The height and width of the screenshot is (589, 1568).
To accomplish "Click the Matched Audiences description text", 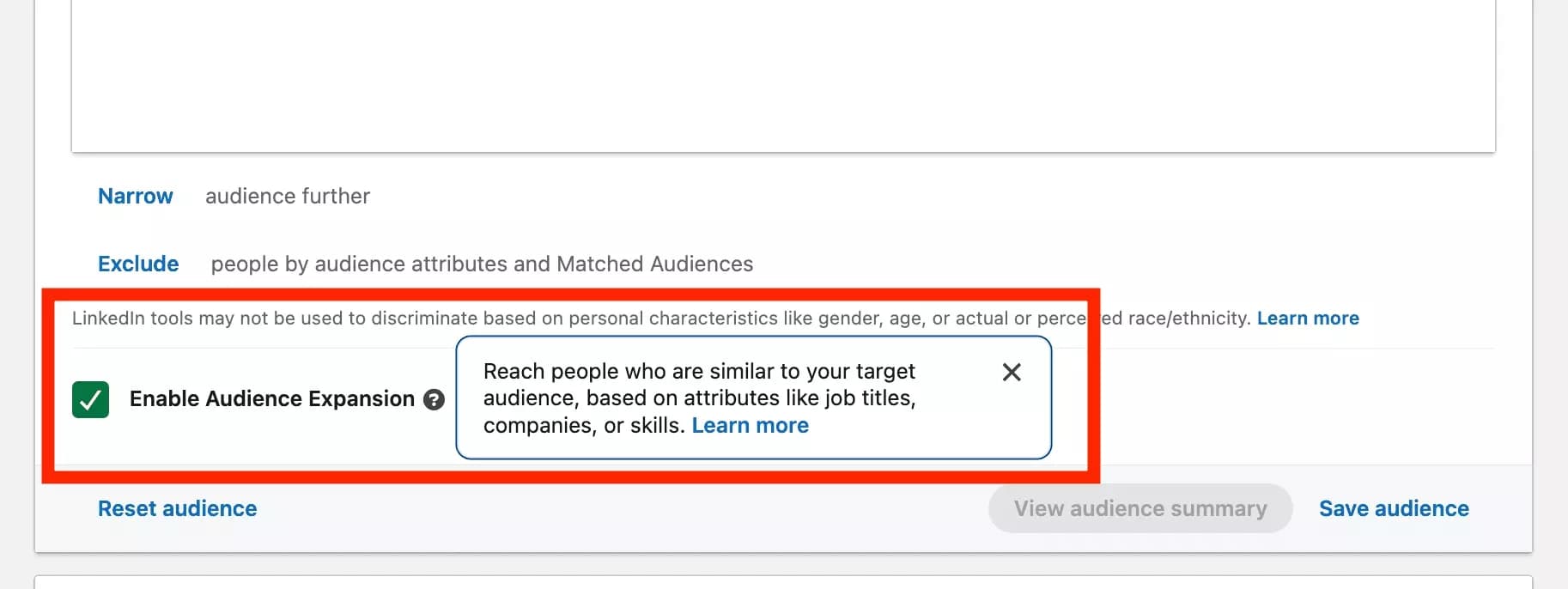I will pos(483,264).
